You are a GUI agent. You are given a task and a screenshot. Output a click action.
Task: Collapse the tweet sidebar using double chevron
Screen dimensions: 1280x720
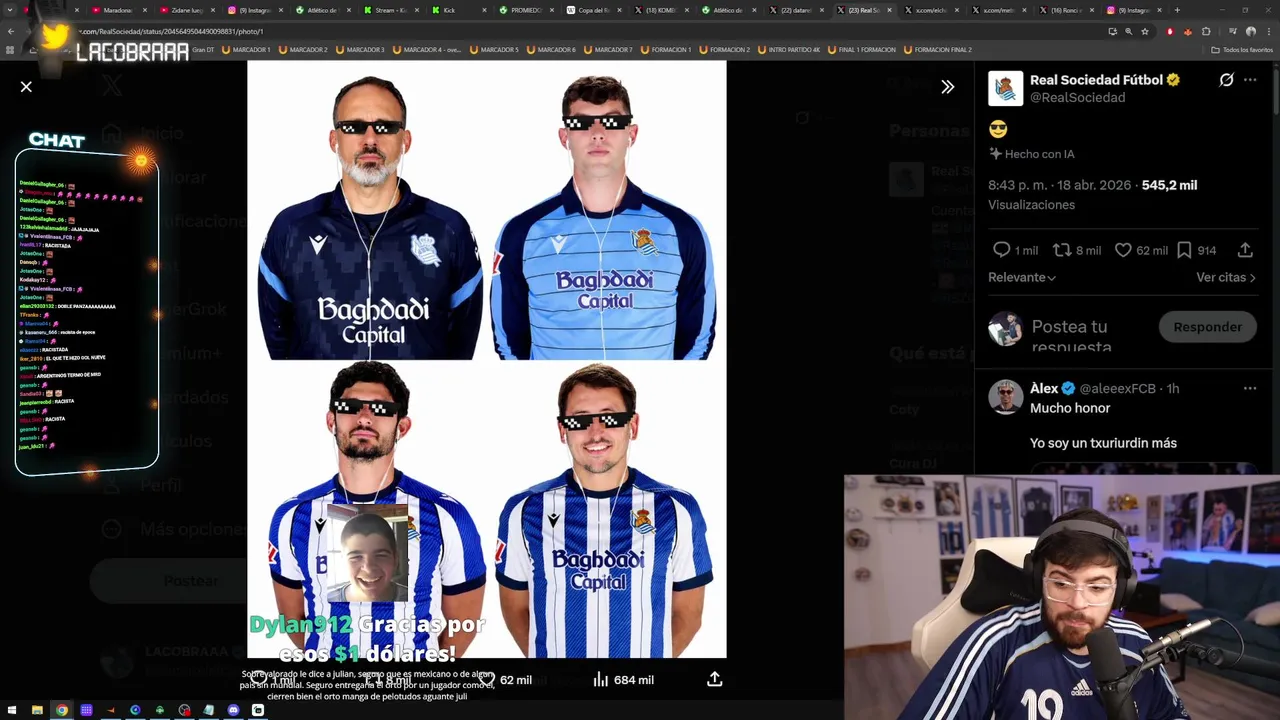click(x=947, y=87)
